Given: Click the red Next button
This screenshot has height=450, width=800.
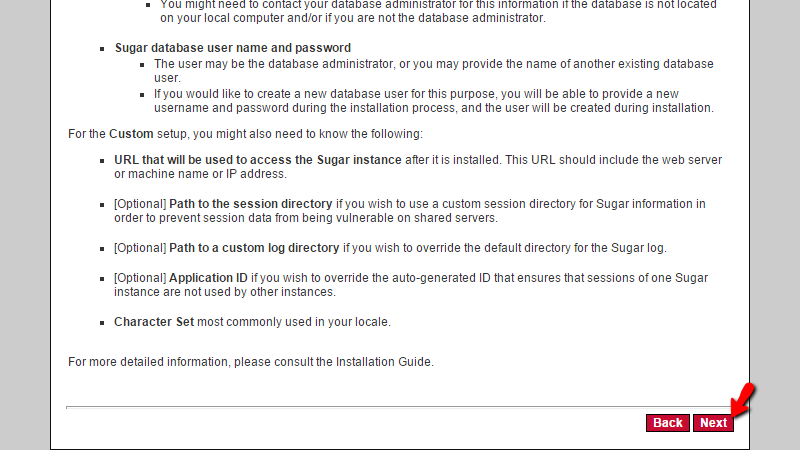Looking at the screenshot, I should coord(713,422).
